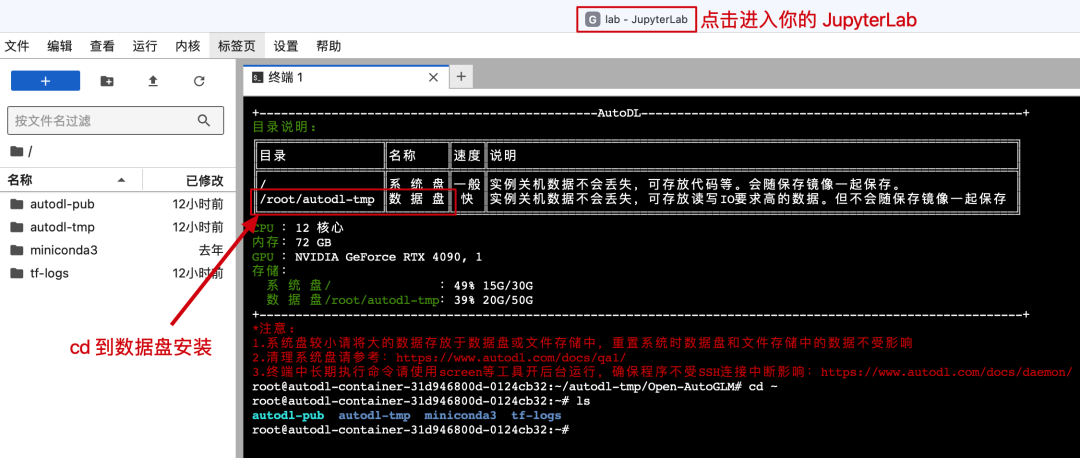Focus the file name filter field
Screen dimensions: 1080x458
click(x=115, y=121)
